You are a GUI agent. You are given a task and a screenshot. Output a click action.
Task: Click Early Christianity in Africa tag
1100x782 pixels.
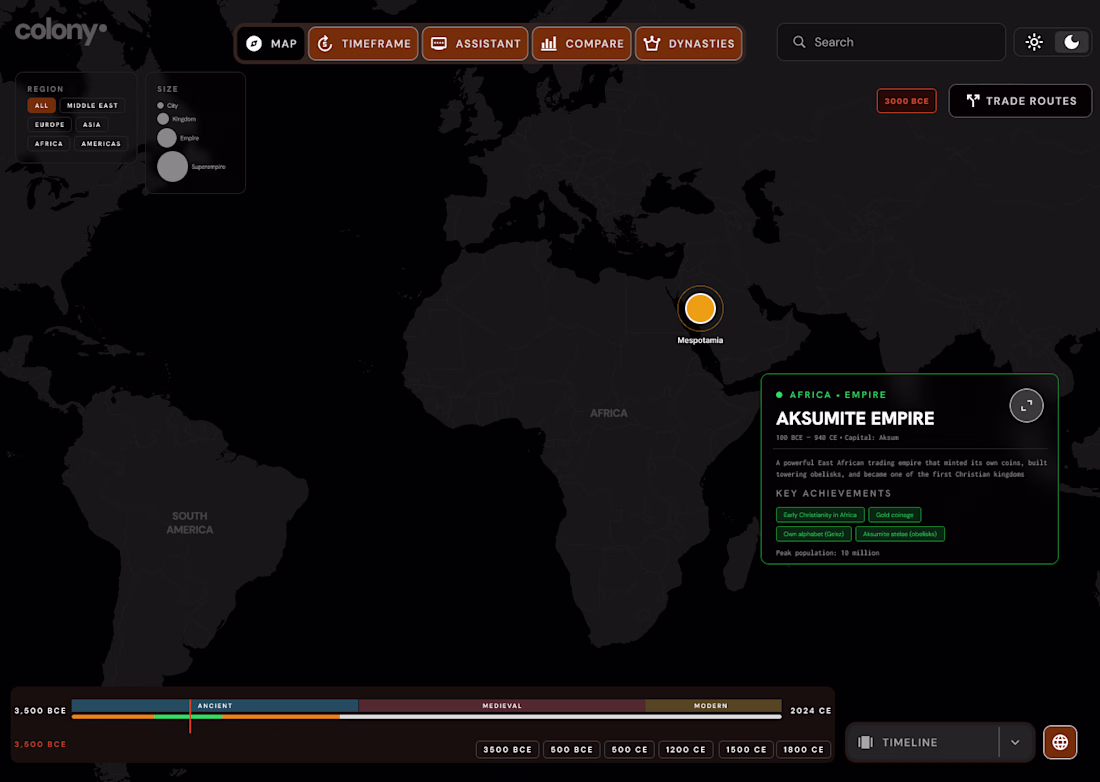pyautogui.click(x=820, y=515)
